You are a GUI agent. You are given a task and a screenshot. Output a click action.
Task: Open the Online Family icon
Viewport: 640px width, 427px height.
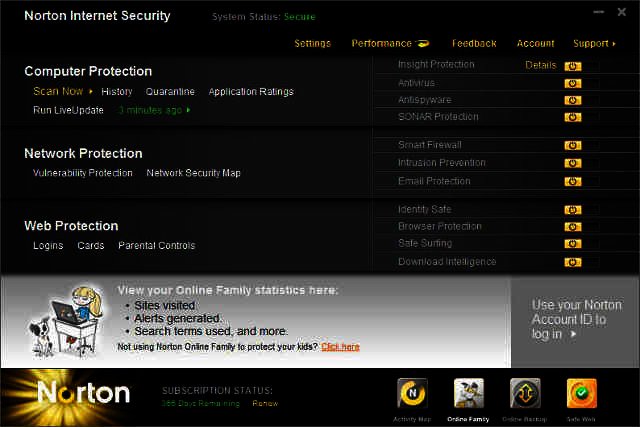469,393
